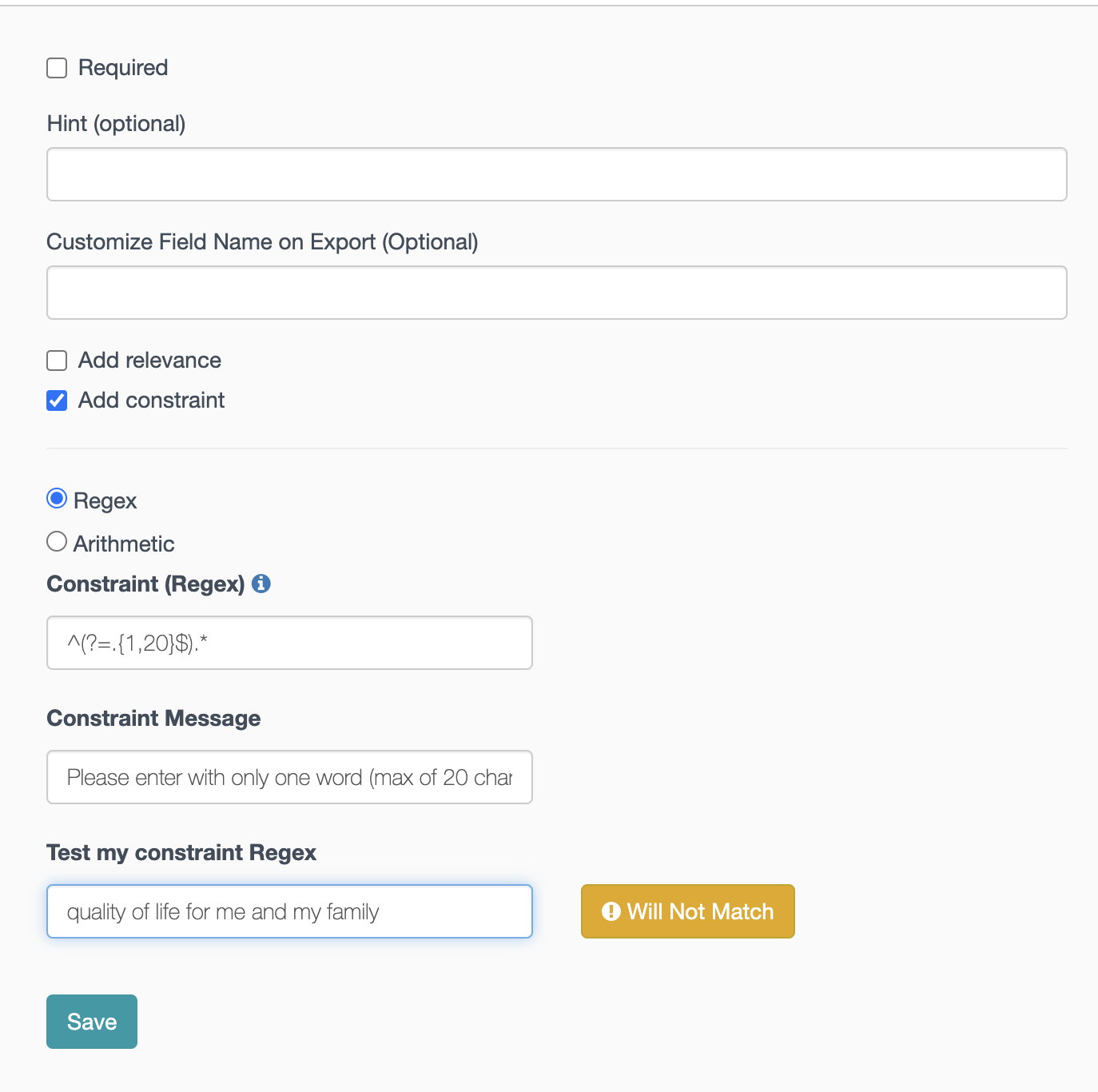The height and width of the screenshot is (1092, 1098).
Task: Enable the Required checkbox
Action: click(57, 68)
